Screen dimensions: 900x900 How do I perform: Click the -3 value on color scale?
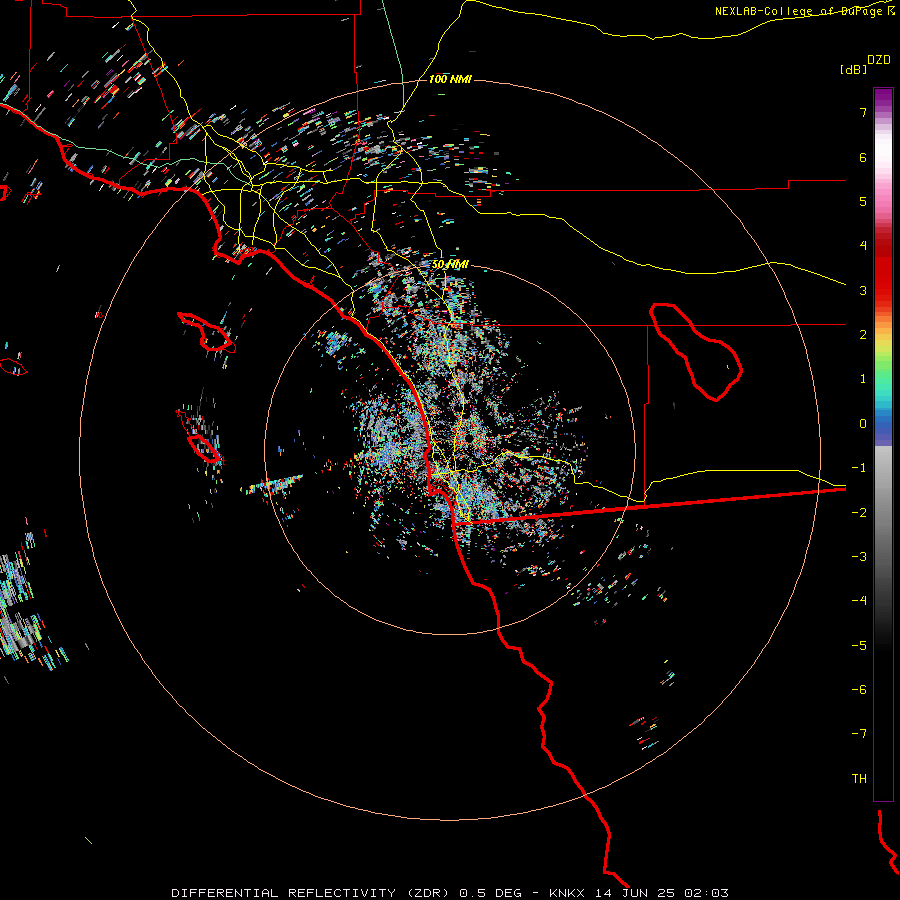point(859,557)
